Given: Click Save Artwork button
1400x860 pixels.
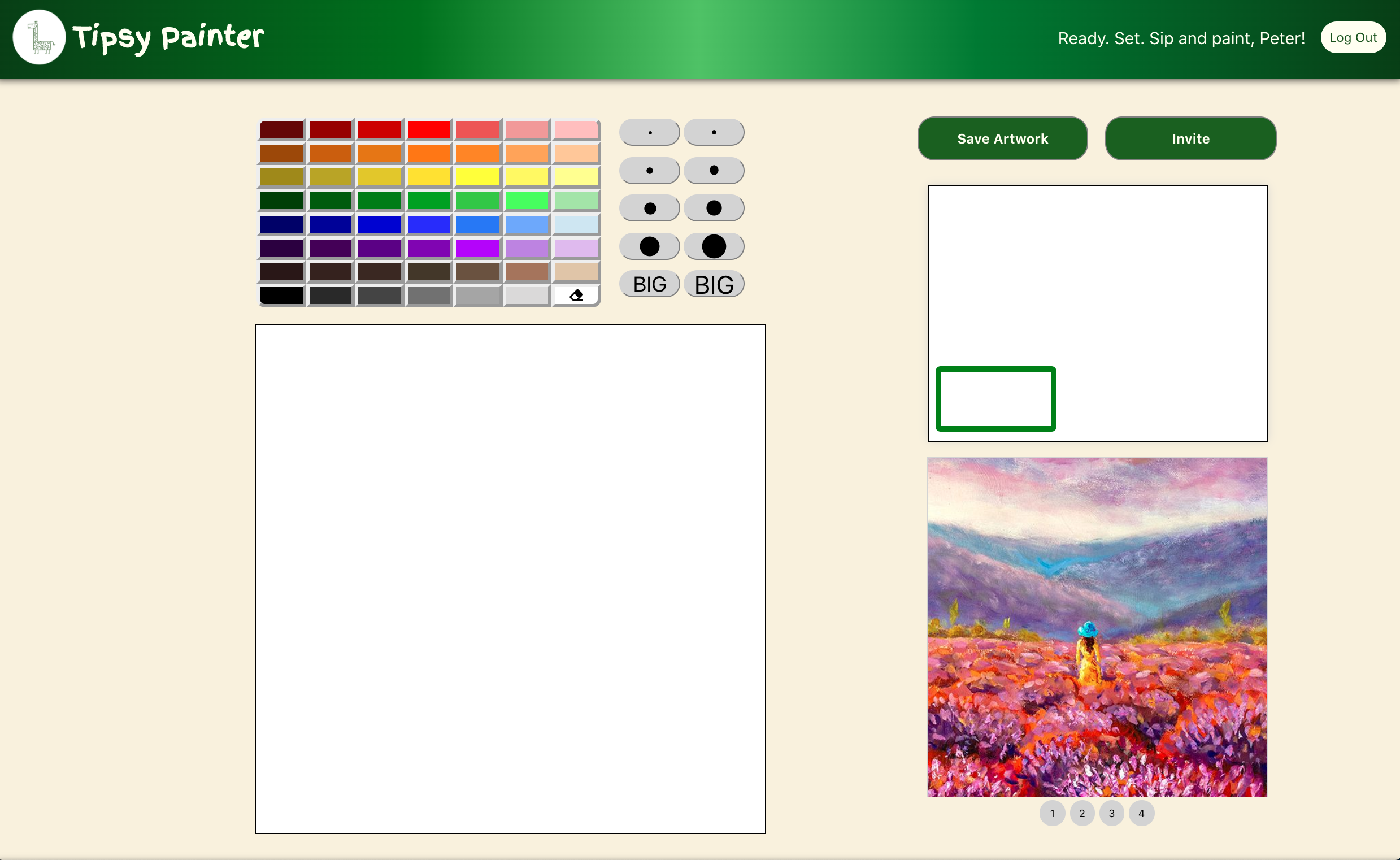Looking at the screenshot, I should [1002, 139].
